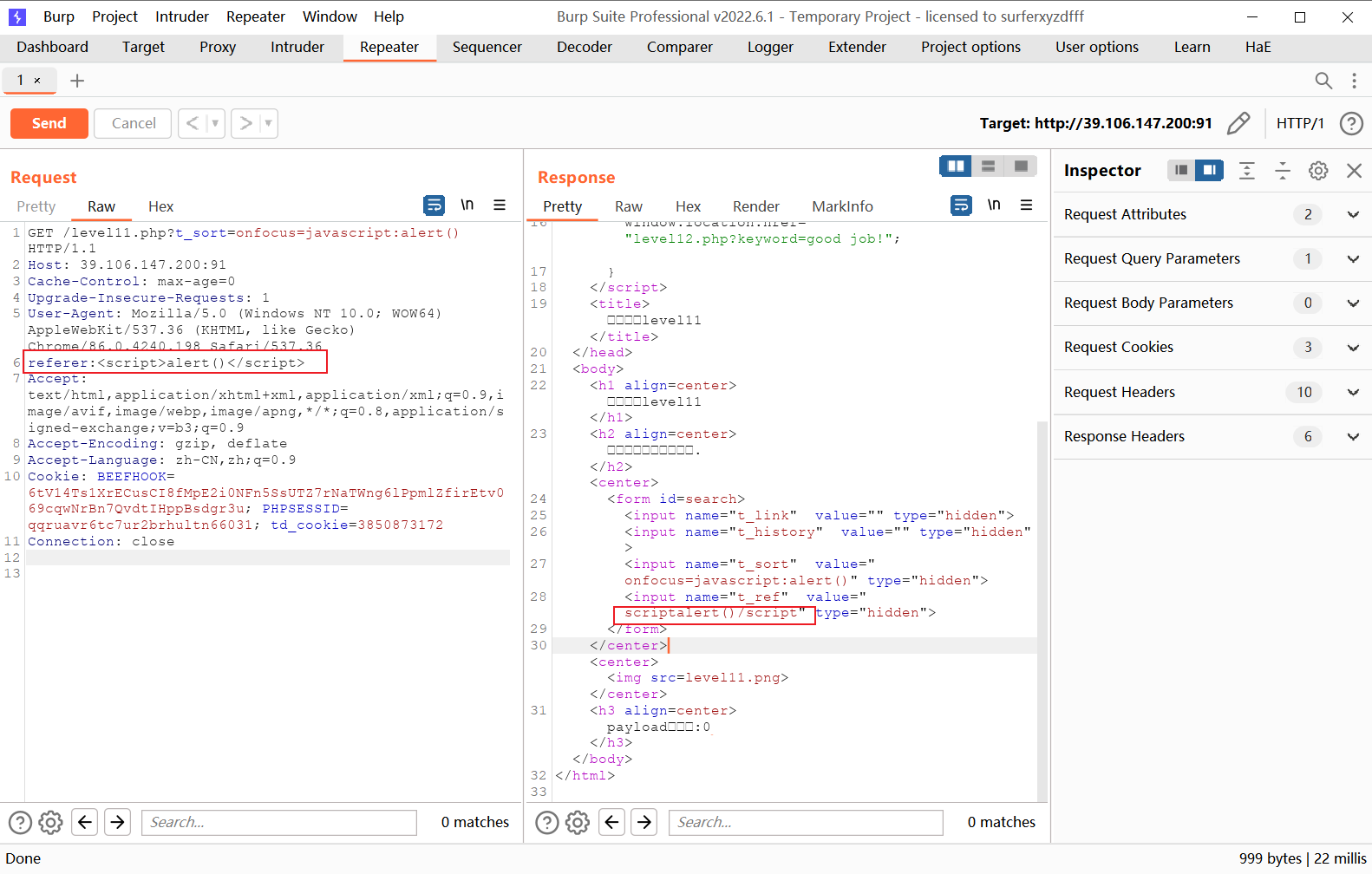Image resolution: width=1372 pixels, height=874 pixels.
Task: Select the response Render tab
Action: tap(756, 206)
